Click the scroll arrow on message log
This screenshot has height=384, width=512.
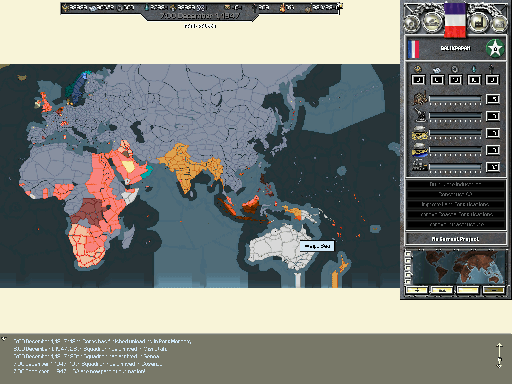point(499,356)
